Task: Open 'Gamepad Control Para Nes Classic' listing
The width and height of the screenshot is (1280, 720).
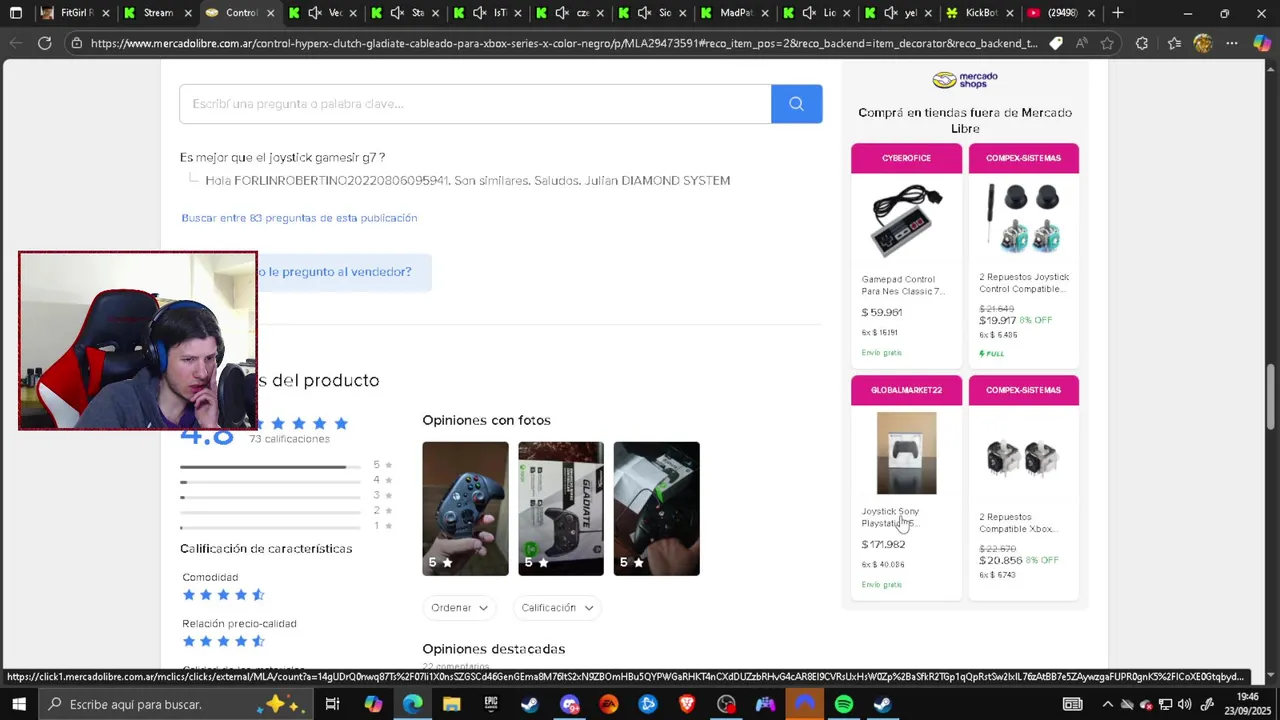Action: [x=902, y=285]
